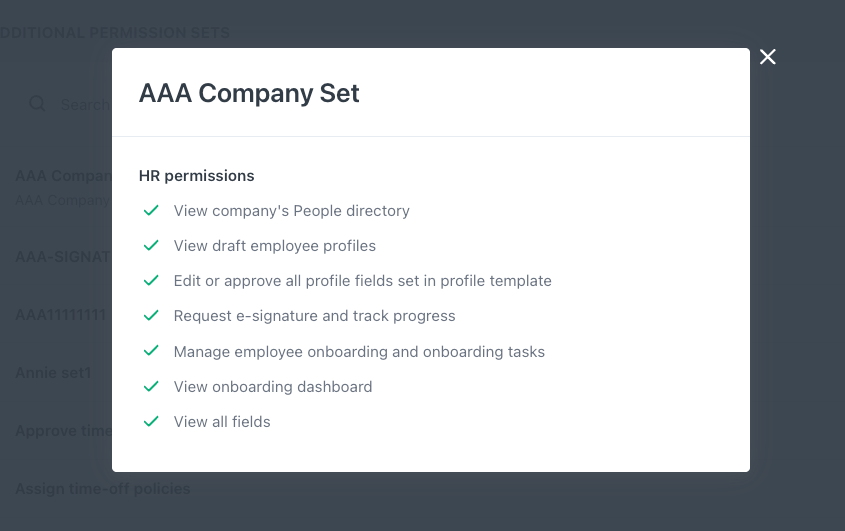Click checkmark beside View all fields

coord(151,421)
